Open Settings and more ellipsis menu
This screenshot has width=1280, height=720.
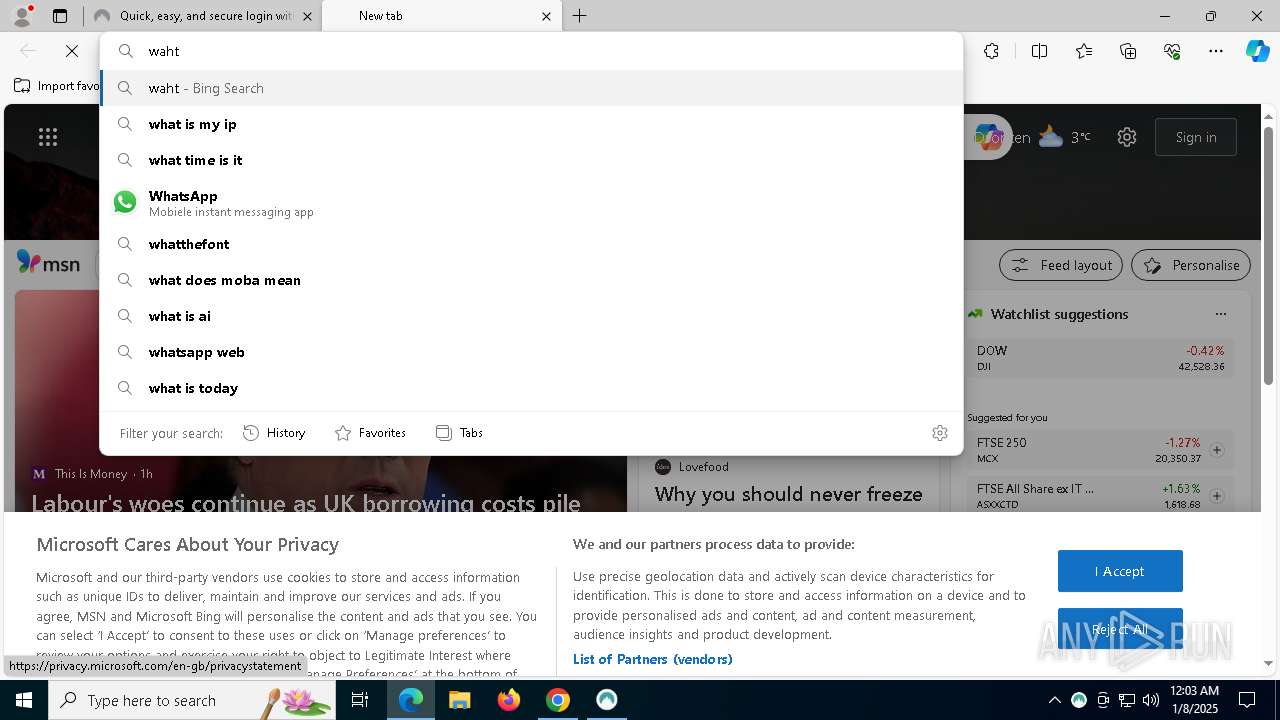tap(1216, 51)
